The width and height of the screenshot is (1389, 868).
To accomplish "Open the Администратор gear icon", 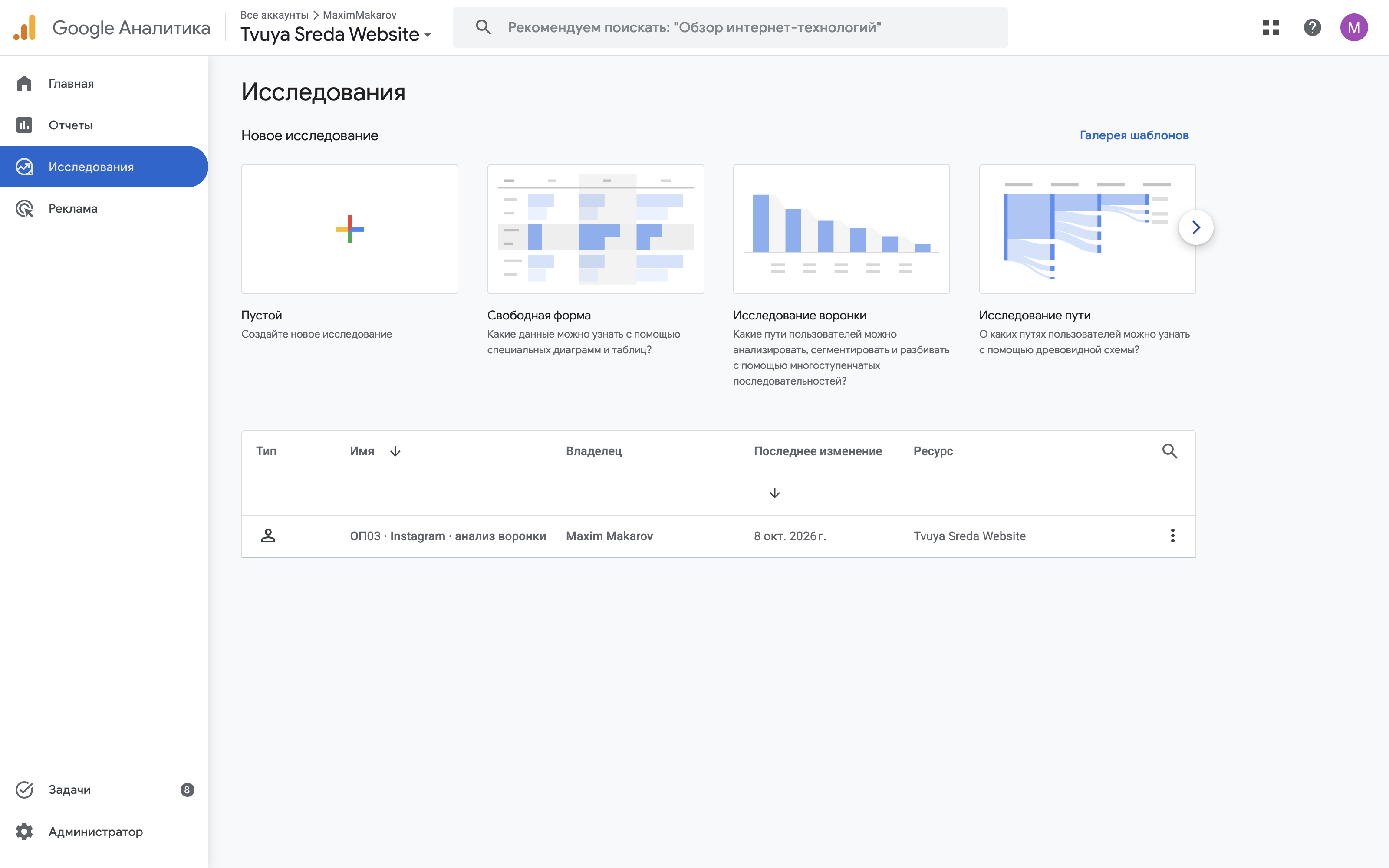I will click(x=24, y=831).
